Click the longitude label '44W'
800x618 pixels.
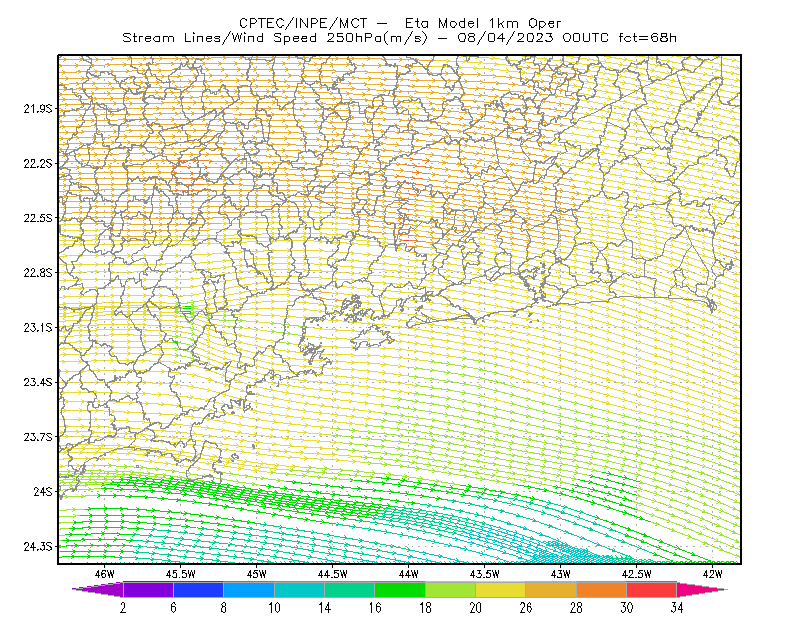point(409,574)
